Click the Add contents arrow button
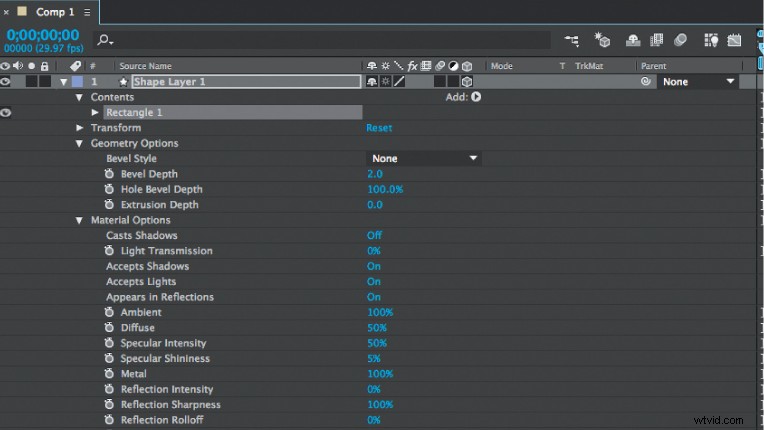764x430 pixels. coord(476,97)
